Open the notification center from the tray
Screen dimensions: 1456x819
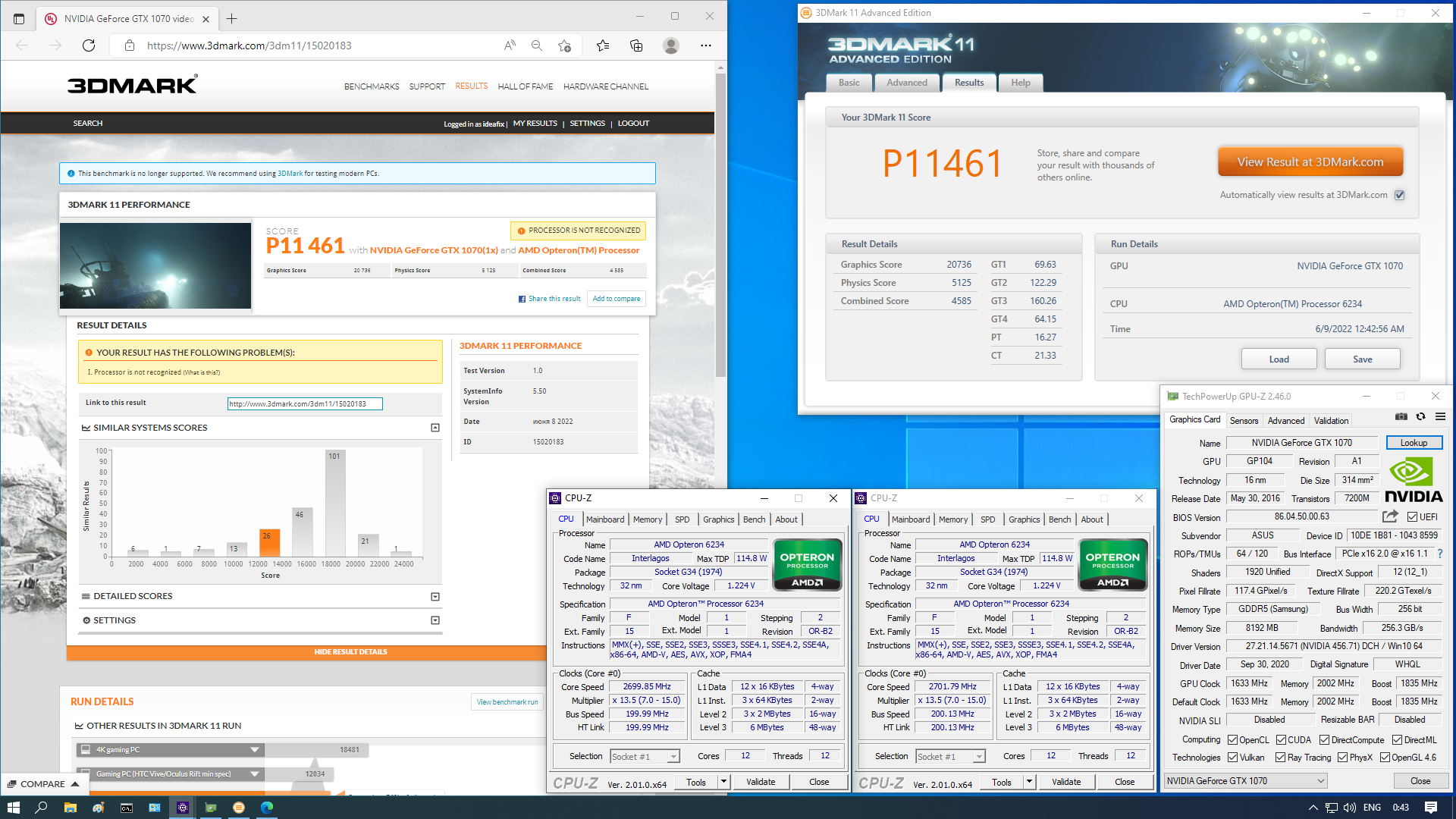(1431, 808)
